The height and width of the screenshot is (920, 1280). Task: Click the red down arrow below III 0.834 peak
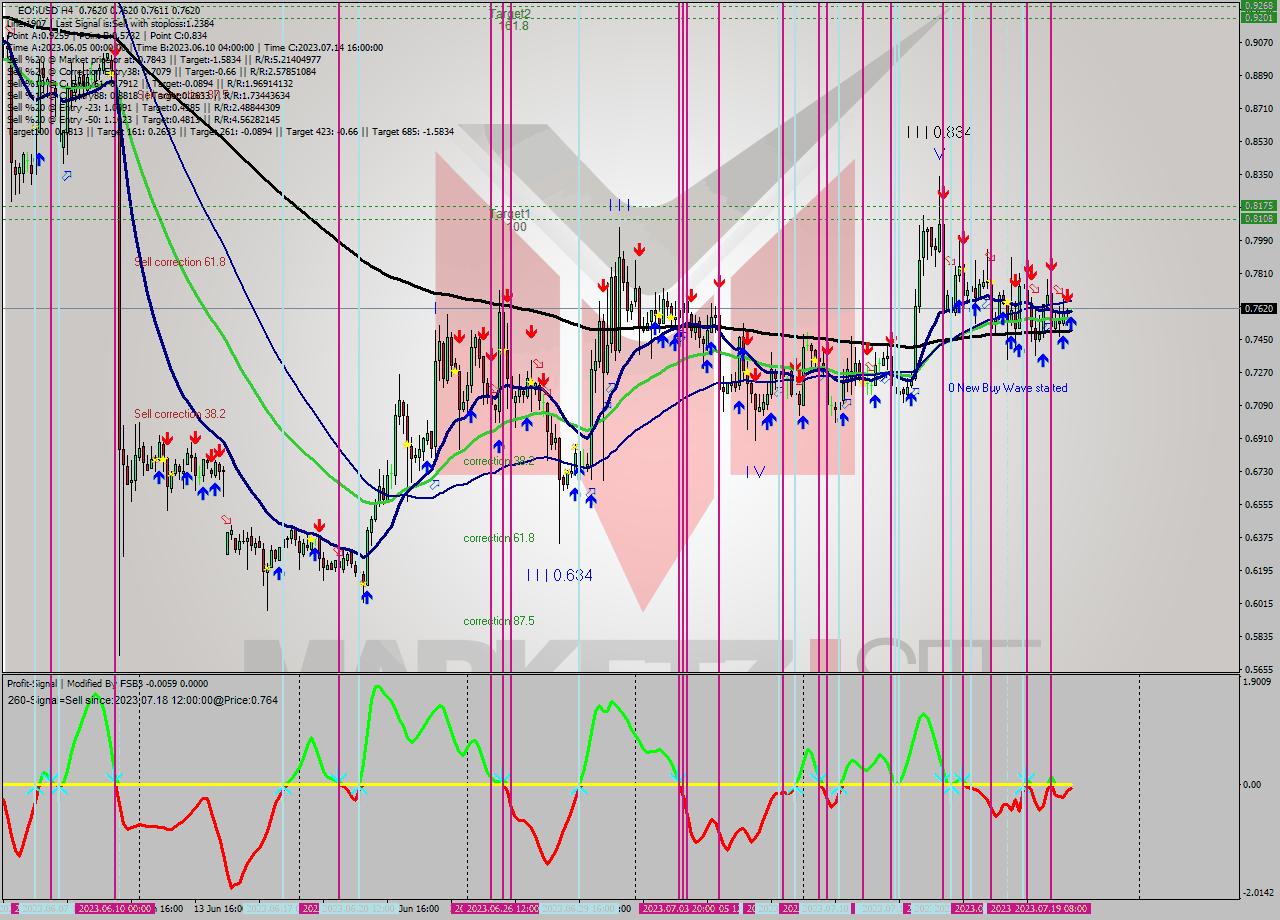click(943, 191)
